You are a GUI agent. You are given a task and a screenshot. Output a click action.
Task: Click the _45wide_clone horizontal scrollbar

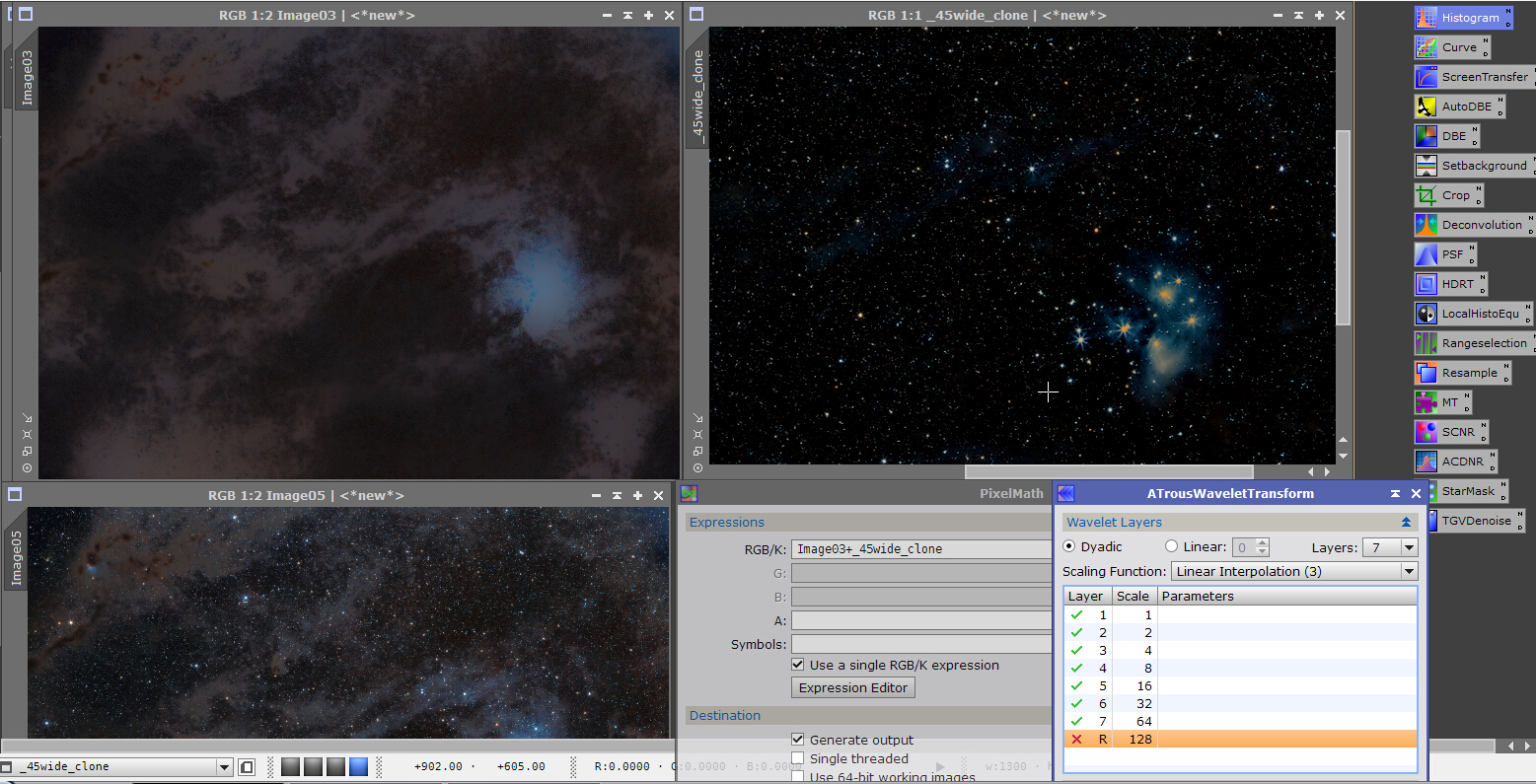1109,471
